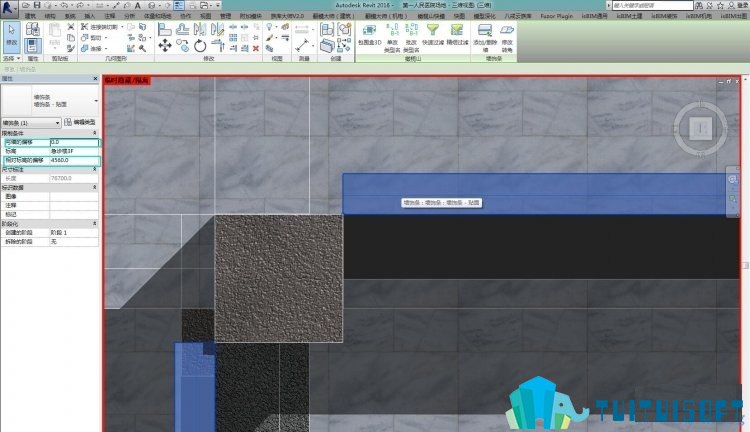Click the 拆除的阶段 value 无

click(x=74, y=242)
